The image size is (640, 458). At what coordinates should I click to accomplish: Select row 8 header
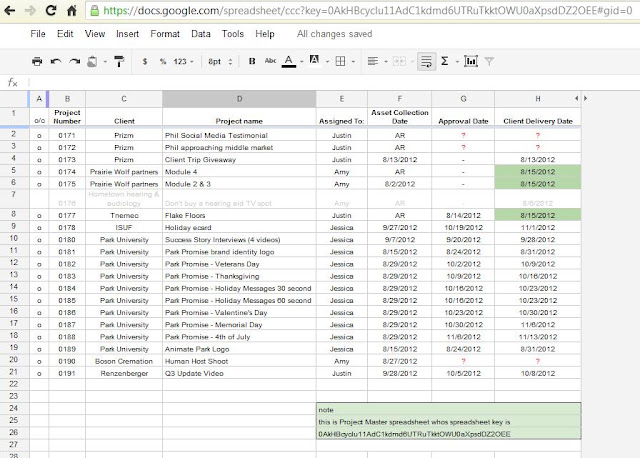point(14,214)
